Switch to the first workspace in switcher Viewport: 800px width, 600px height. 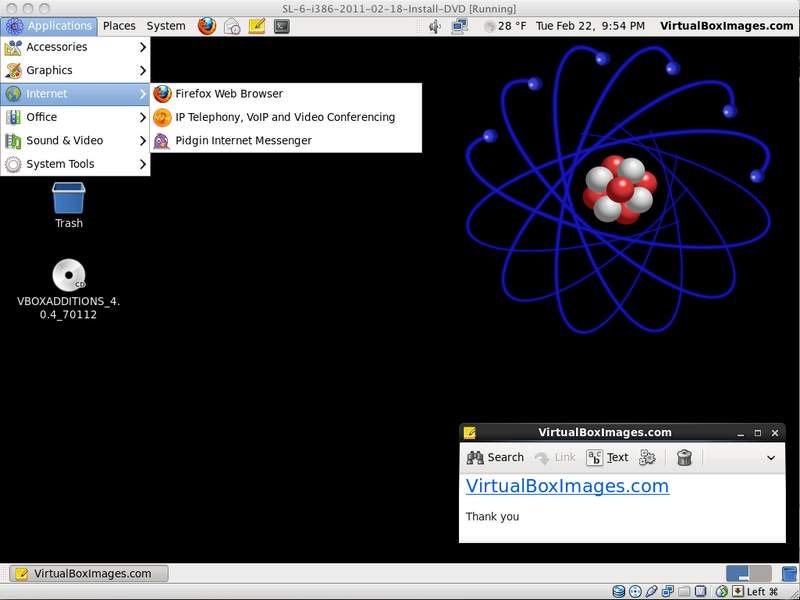[737, 573]
